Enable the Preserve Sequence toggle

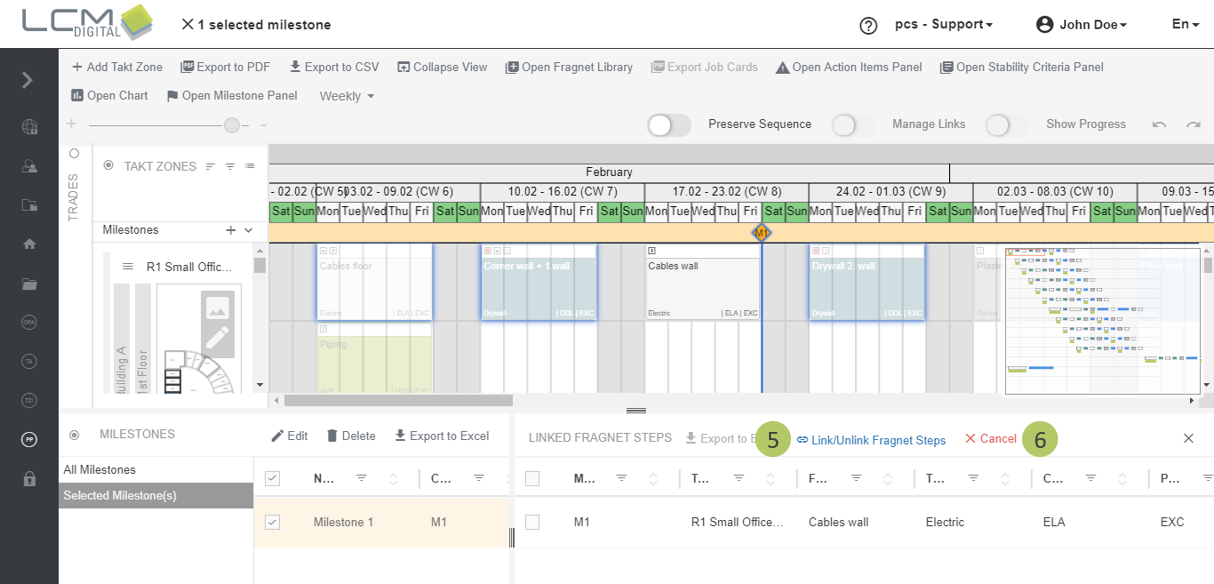pyautogui.click(x=668, y=125)
